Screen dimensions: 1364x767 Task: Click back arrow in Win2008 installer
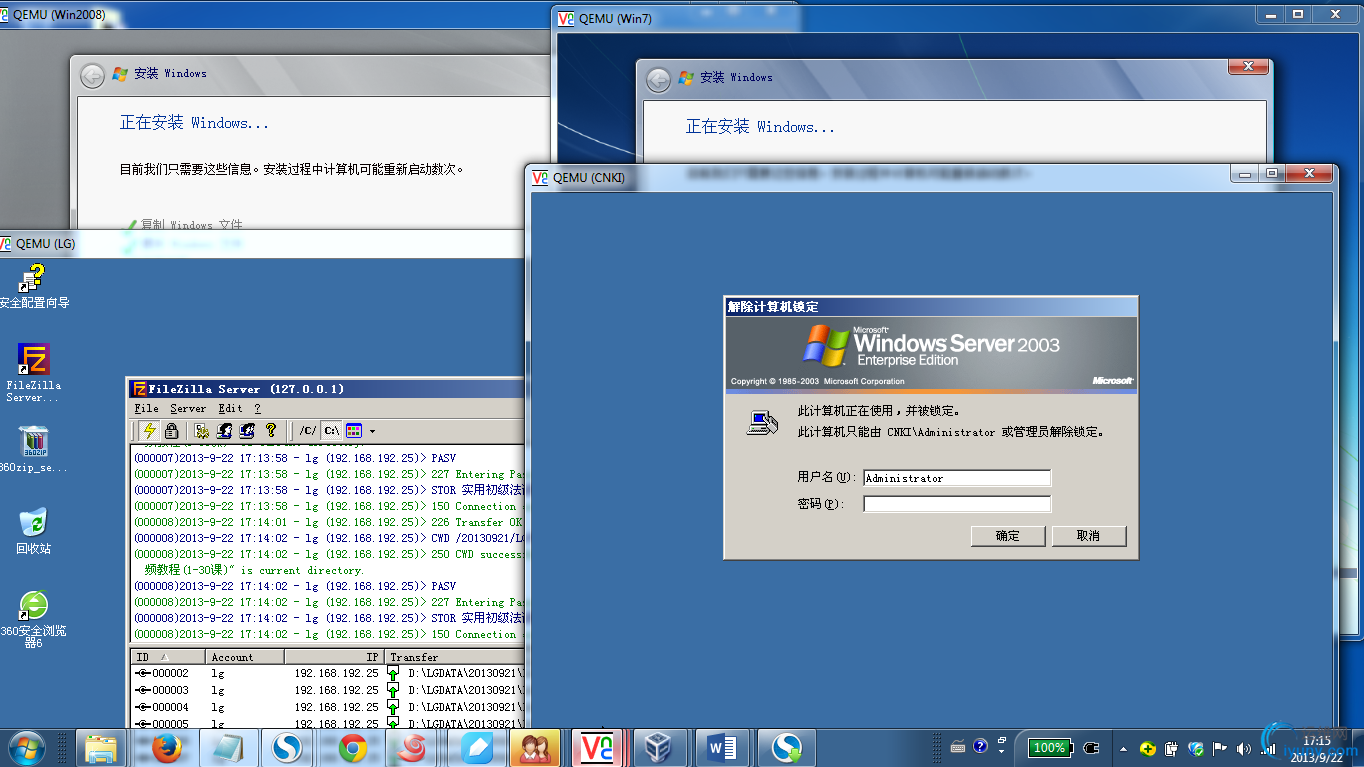pyautogui.click(x=92, y=75)
